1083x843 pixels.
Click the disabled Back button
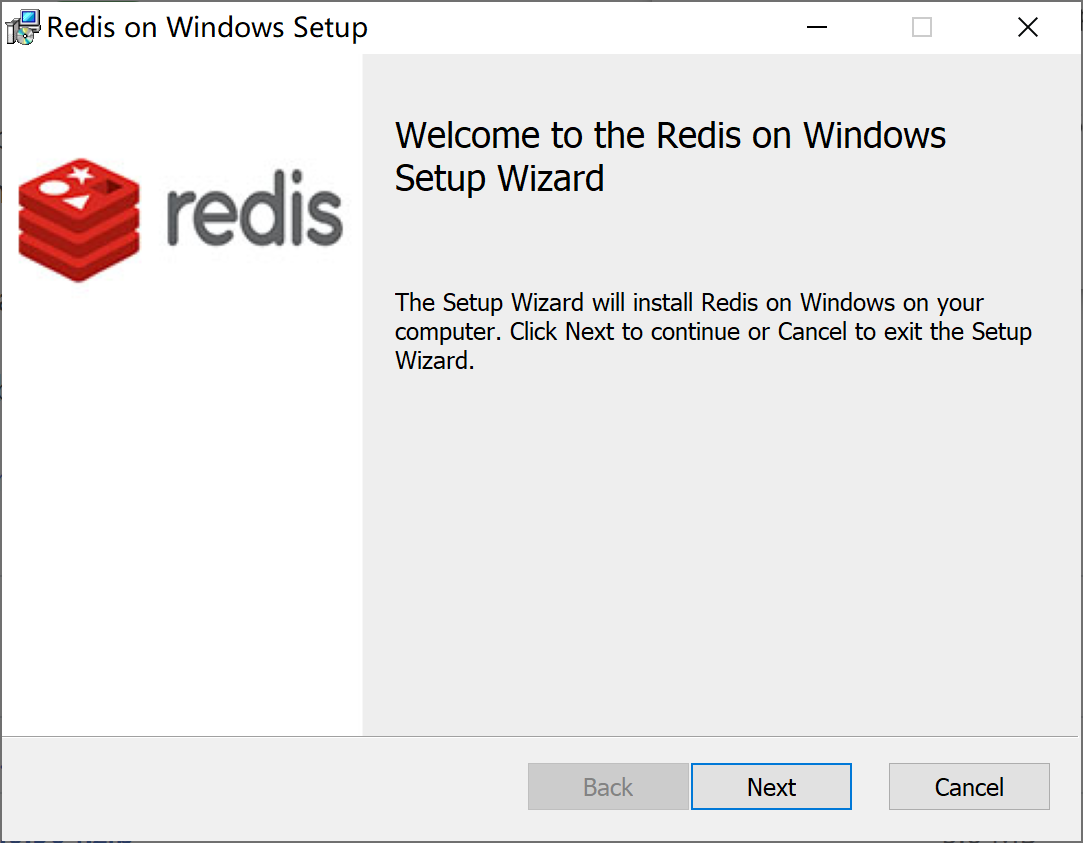click(x=608, y=787)
